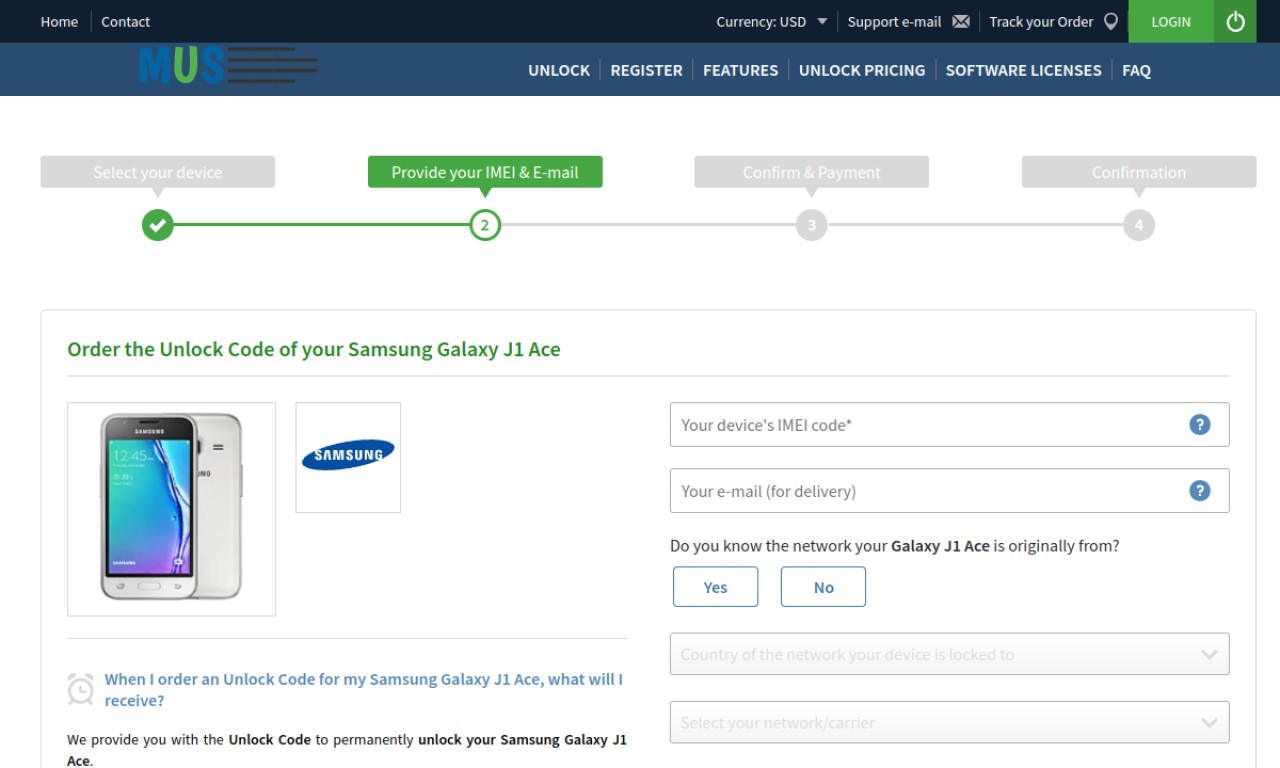Click the Contact link in the top bar

125,21
